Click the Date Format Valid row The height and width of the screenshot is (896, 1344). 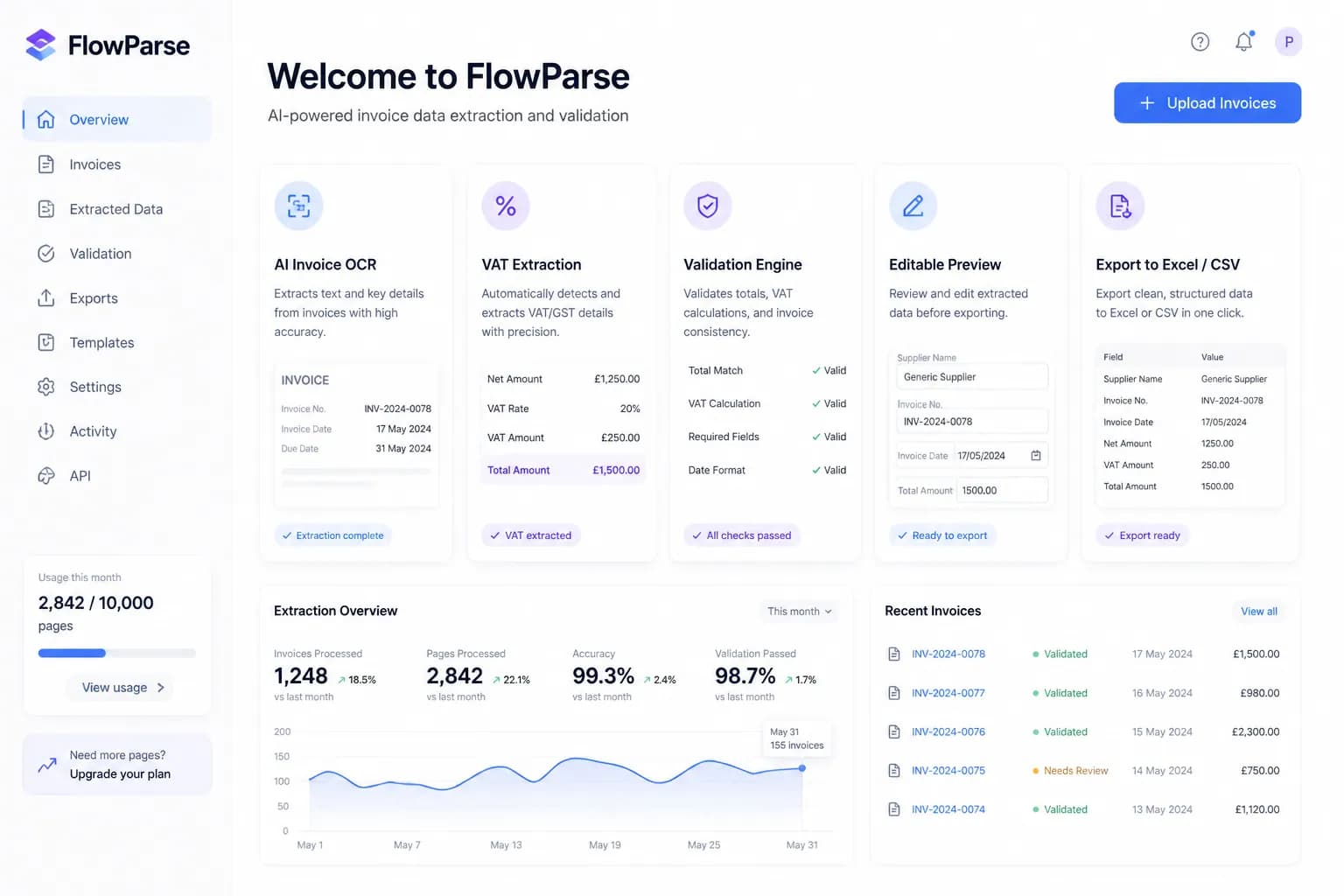pos(767,471)
